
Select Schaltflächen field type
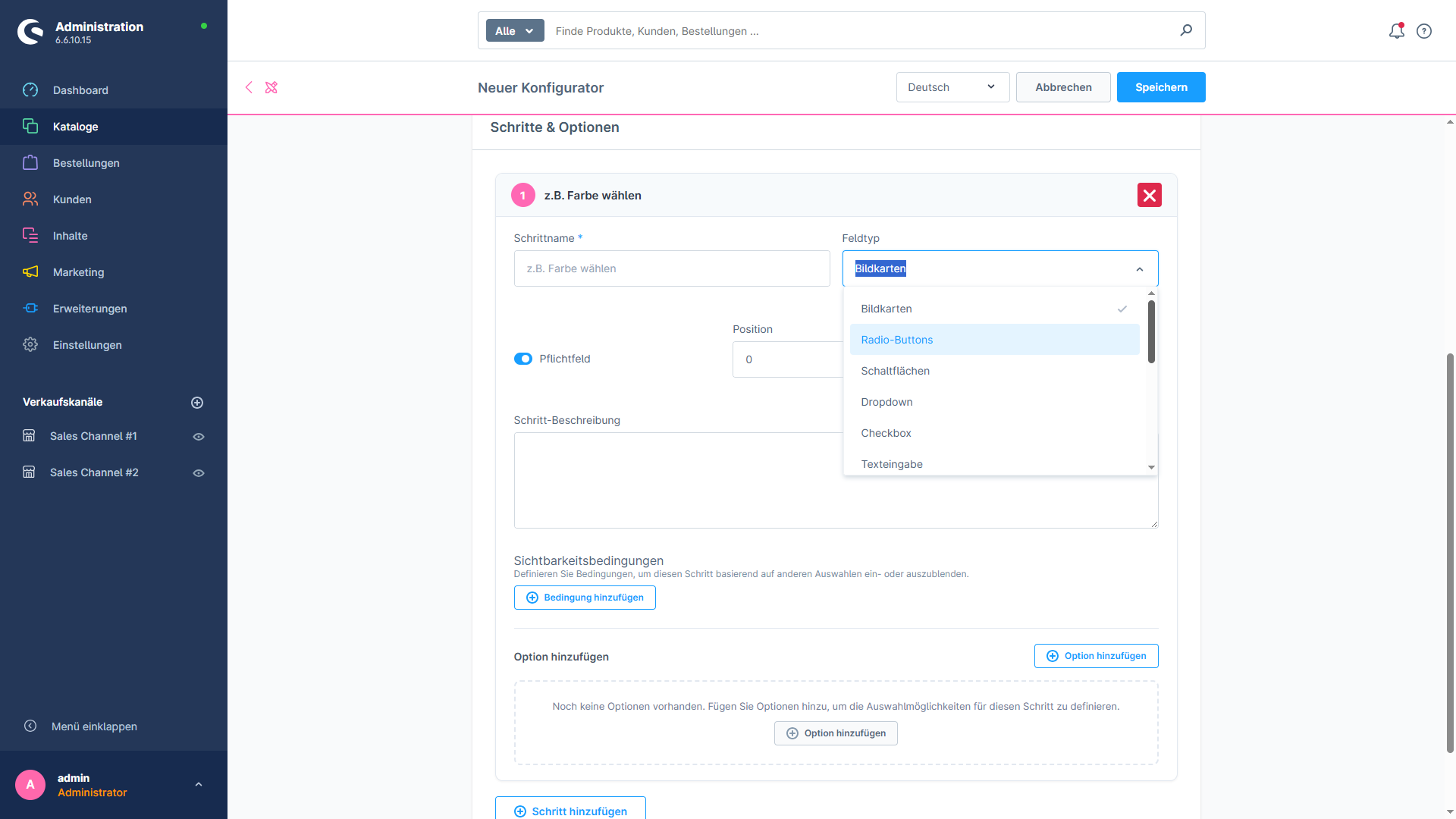(994, 371)
